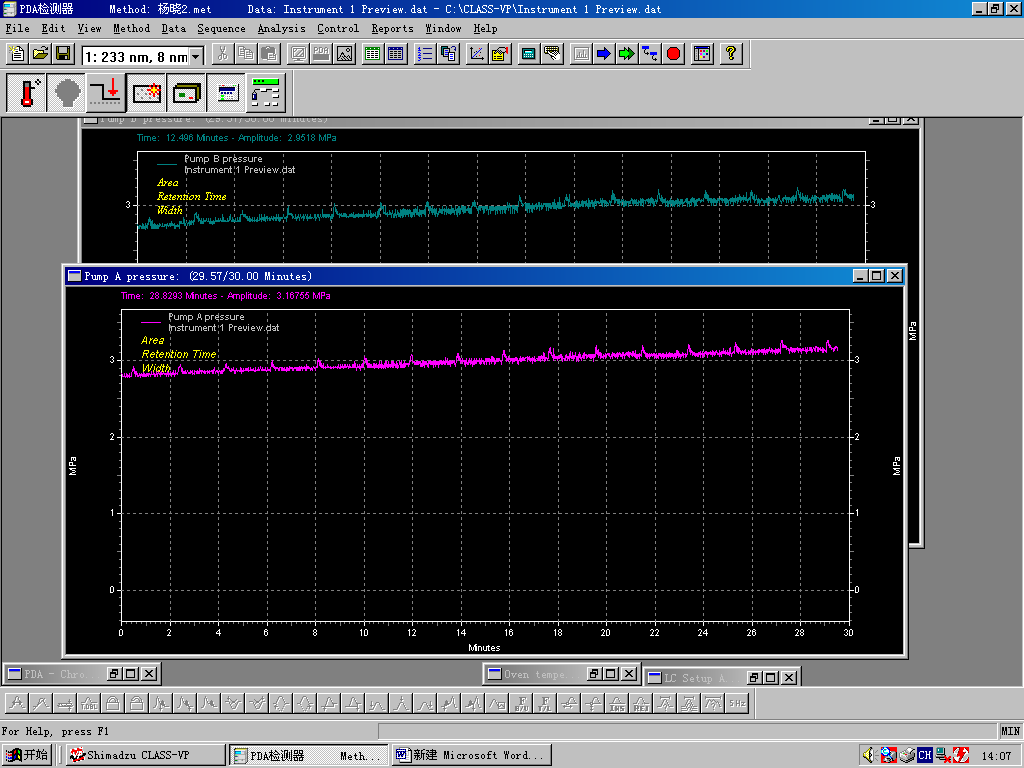Restore the minimized LC Setup window
Image resolution: width=1024 pixels, height=768 pixels.
[x=753, y=678]
